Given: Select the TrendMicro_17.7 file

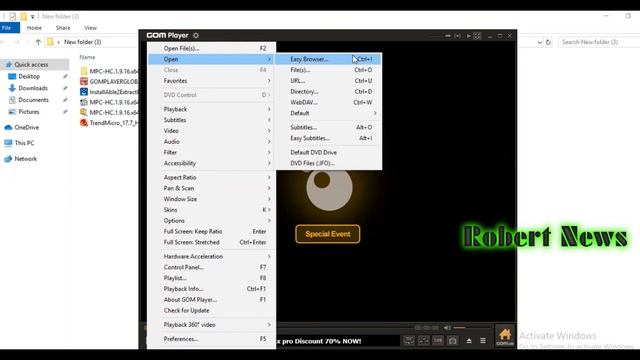Looking at the screenshot, I should point(109,123).
